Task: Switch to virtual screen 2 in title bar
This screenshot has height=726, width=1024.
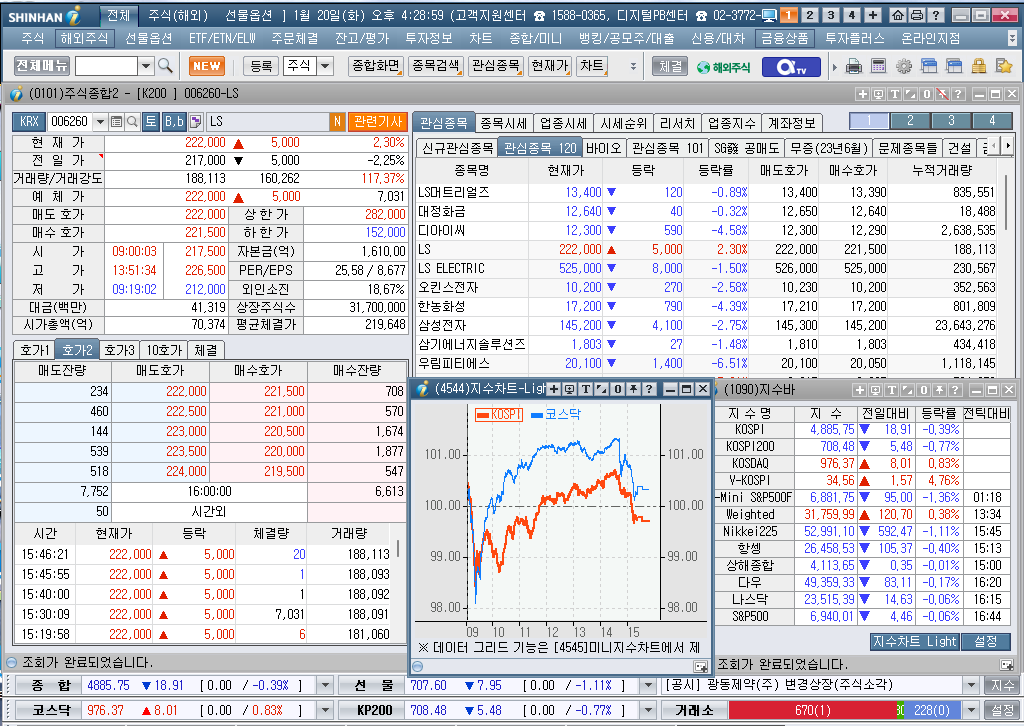Action: click(x=810, y=15)
